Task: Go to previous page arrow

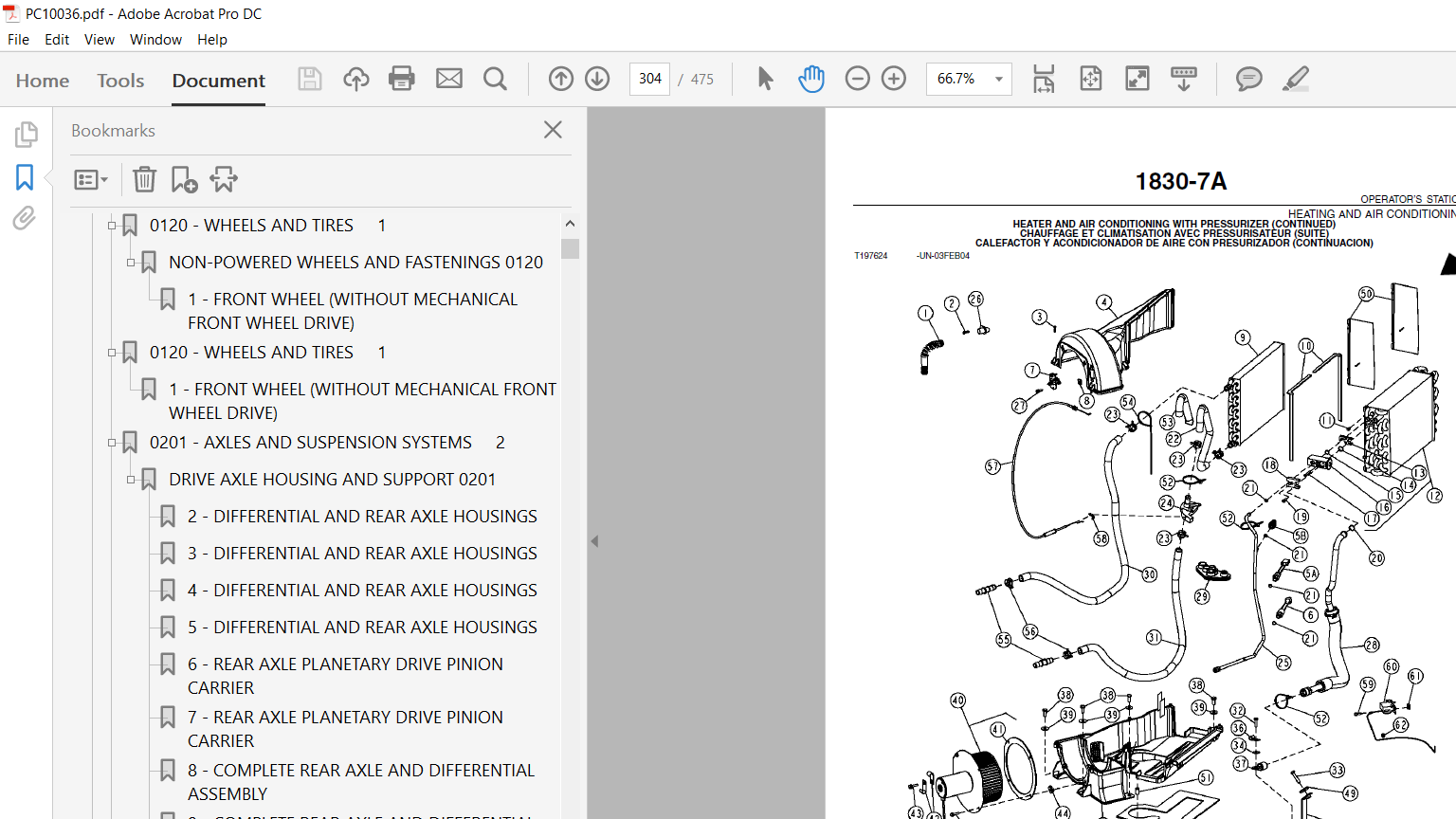Action: pos(561,79)
